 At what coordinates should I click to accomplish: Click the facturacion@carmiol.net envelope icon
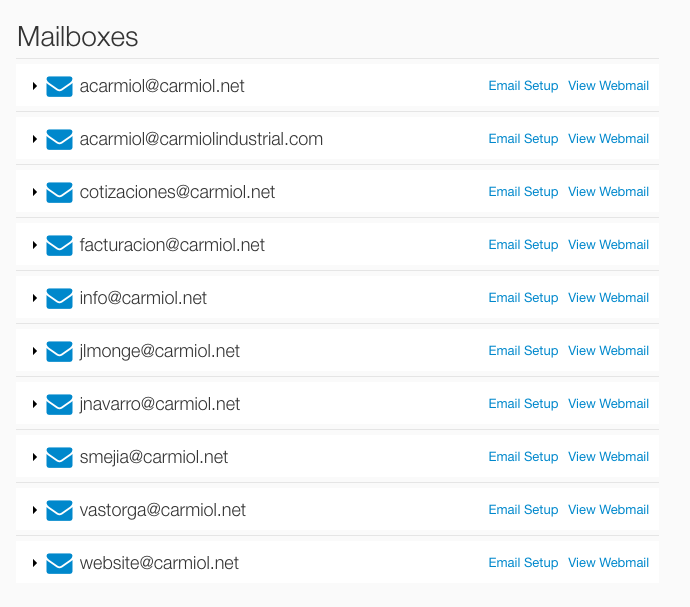click(x=60, y=245)
